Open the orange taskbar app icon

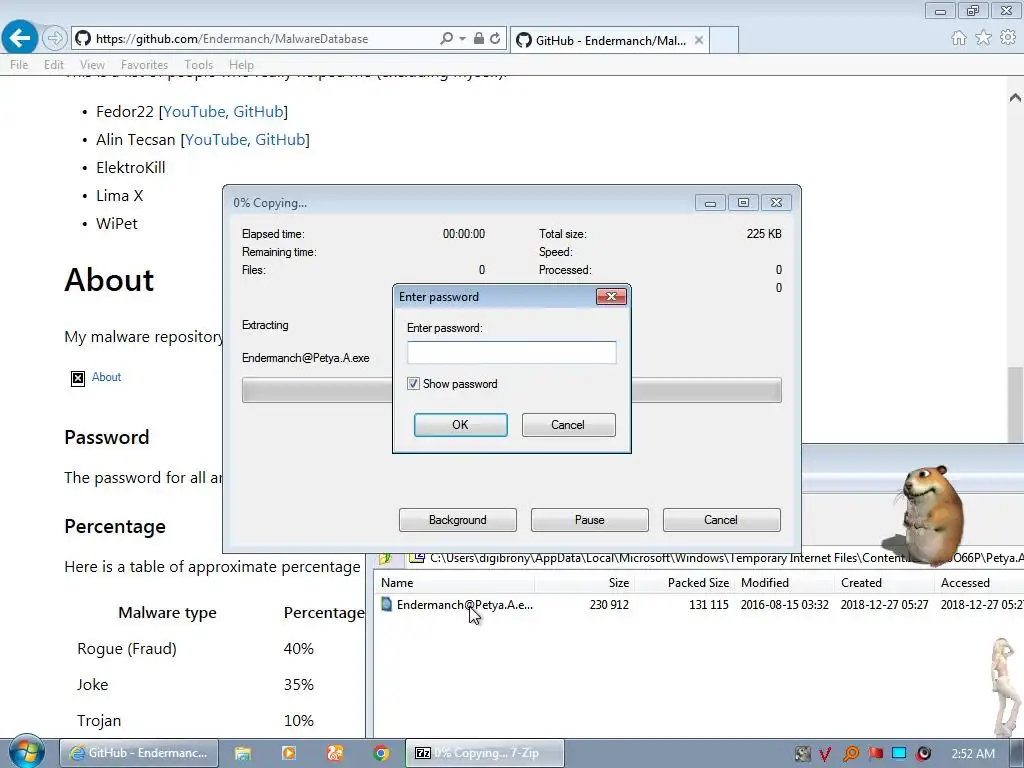[335, 753]
